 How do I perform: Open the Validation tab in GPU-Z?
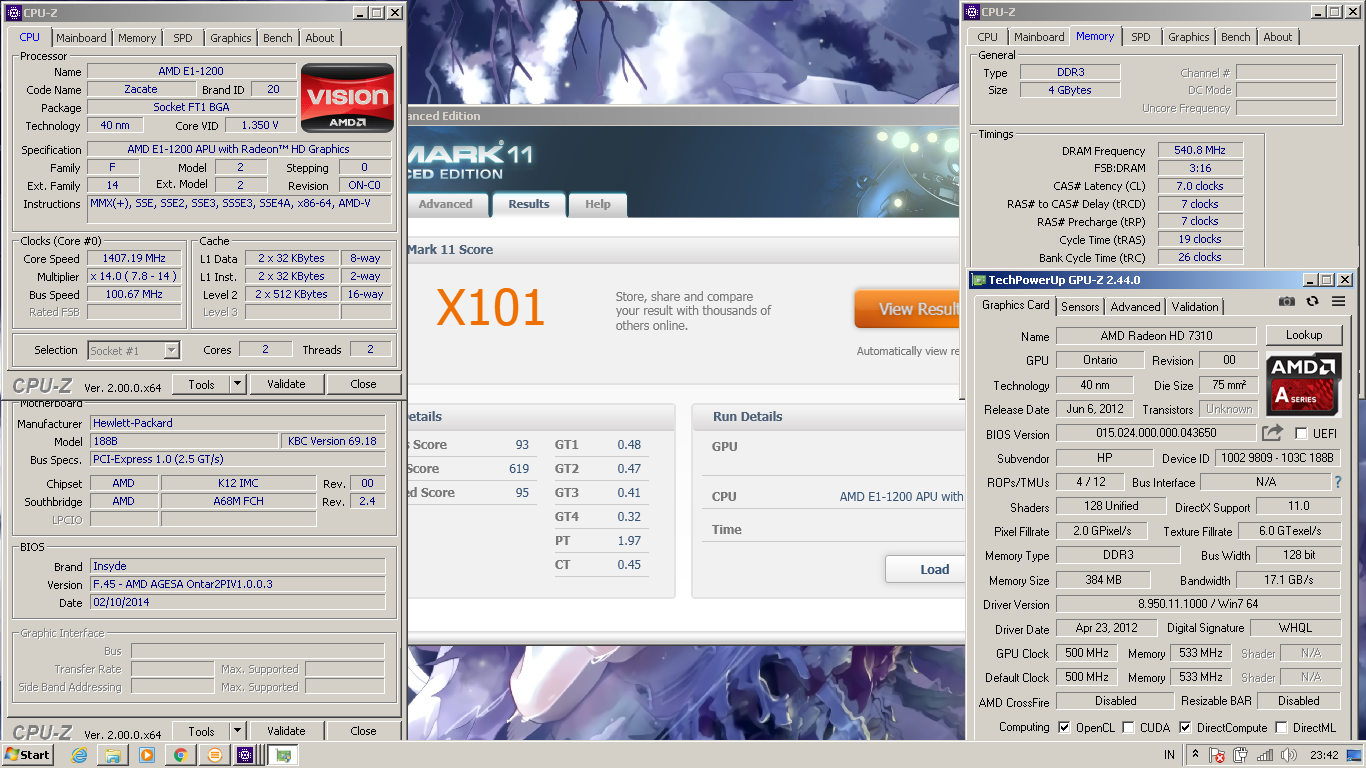click(x=1195, y=307)
